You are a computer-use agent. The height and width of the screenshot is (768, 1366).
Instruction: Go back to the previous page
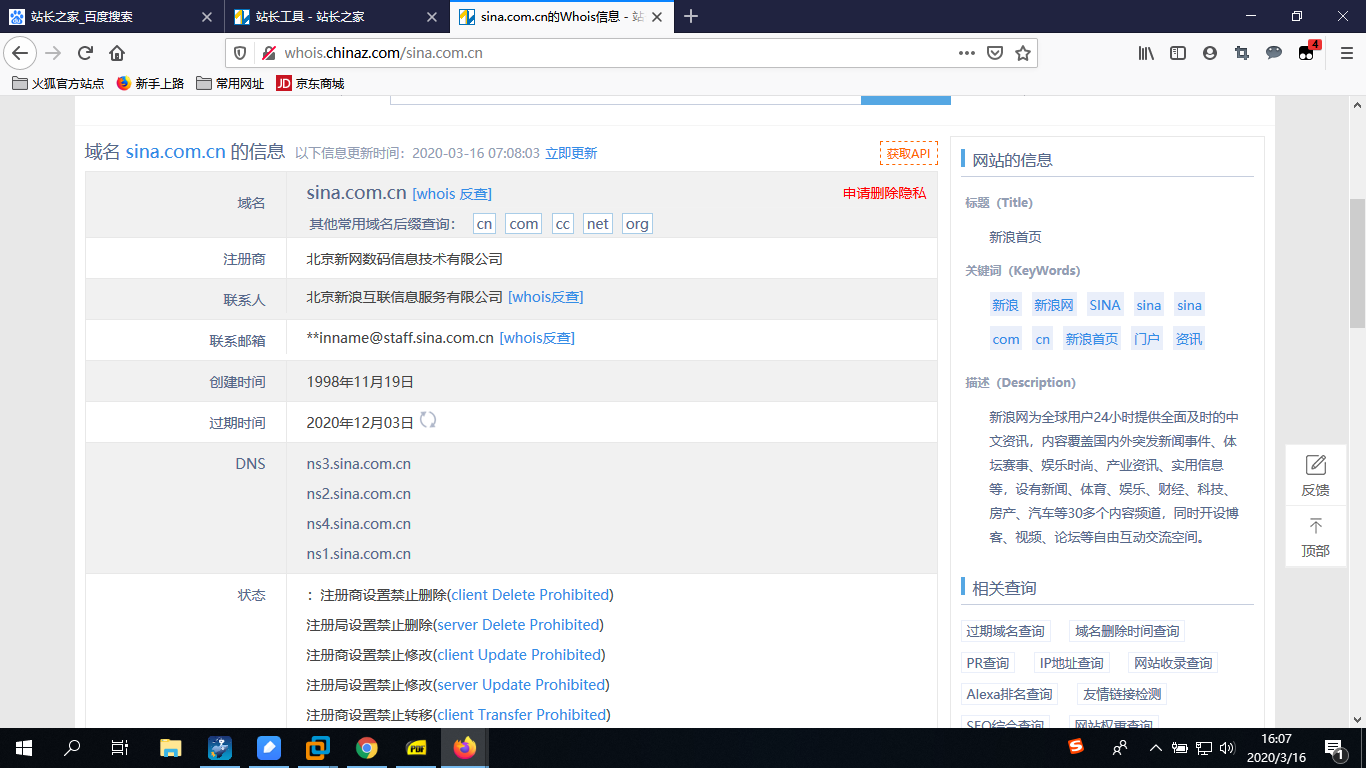tap(21, 53)
